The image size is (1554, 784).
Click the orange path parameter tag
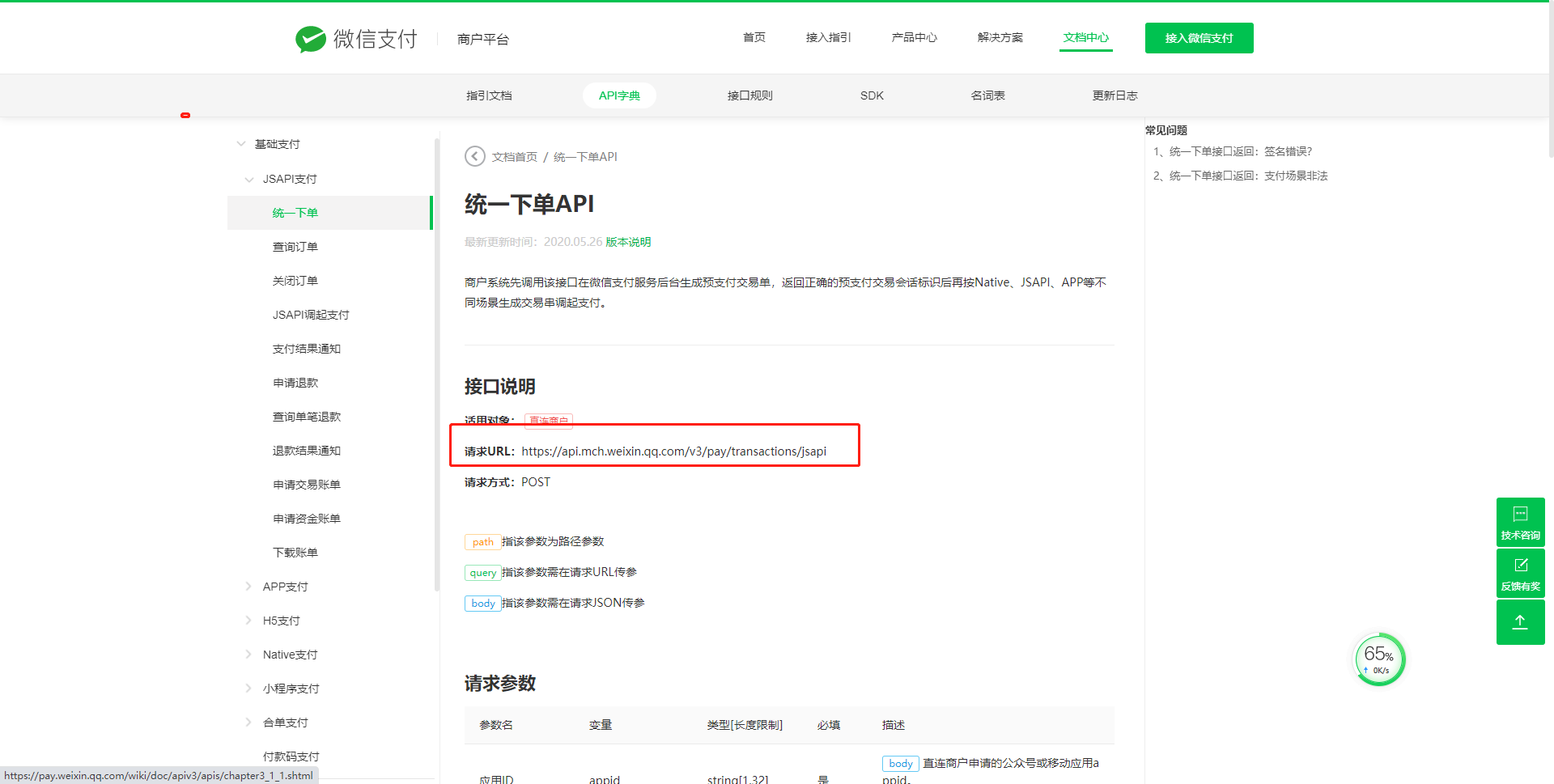point(482,542)
